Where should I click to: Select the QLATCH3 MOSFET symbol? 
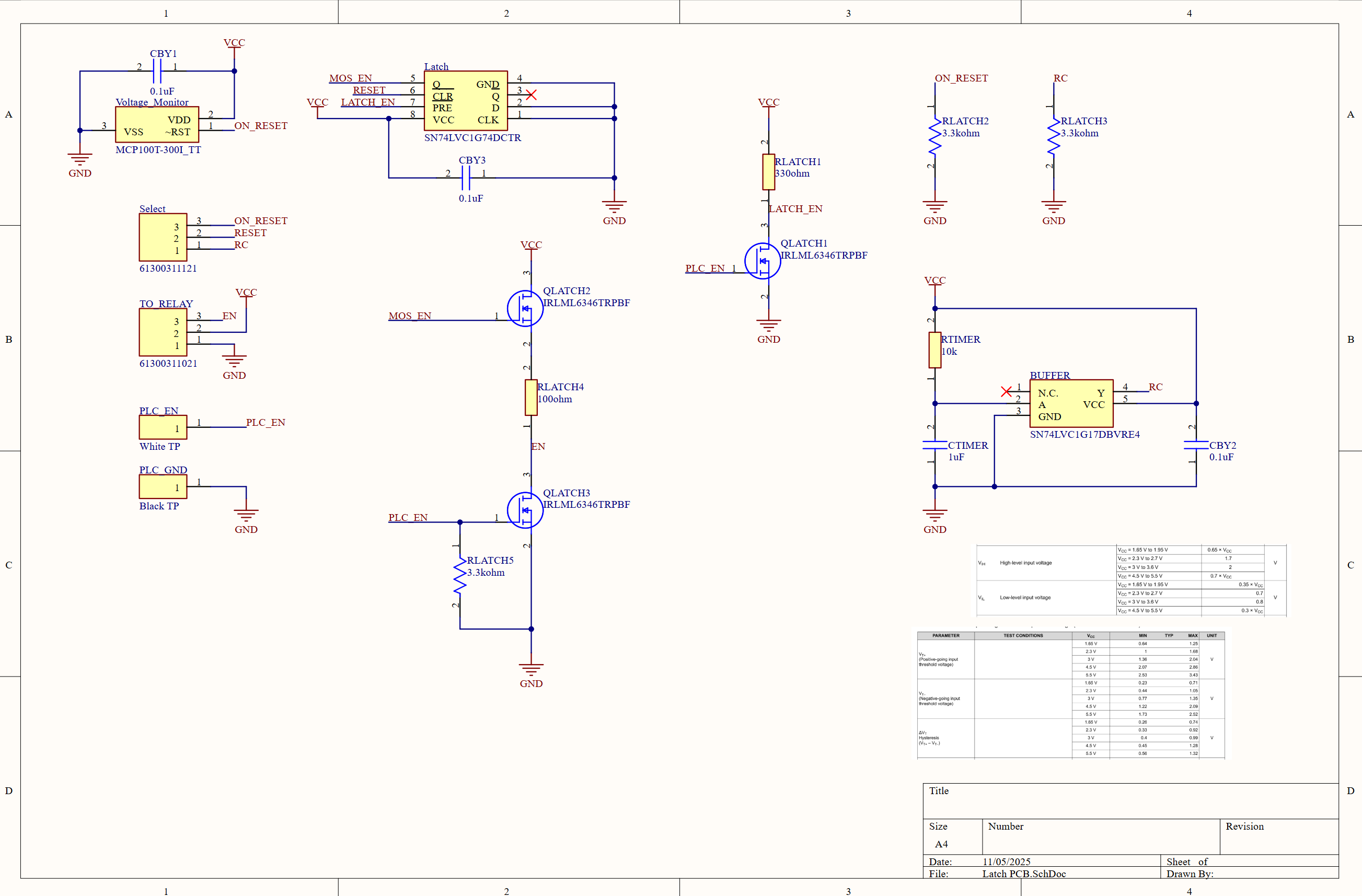pos(525,510)
